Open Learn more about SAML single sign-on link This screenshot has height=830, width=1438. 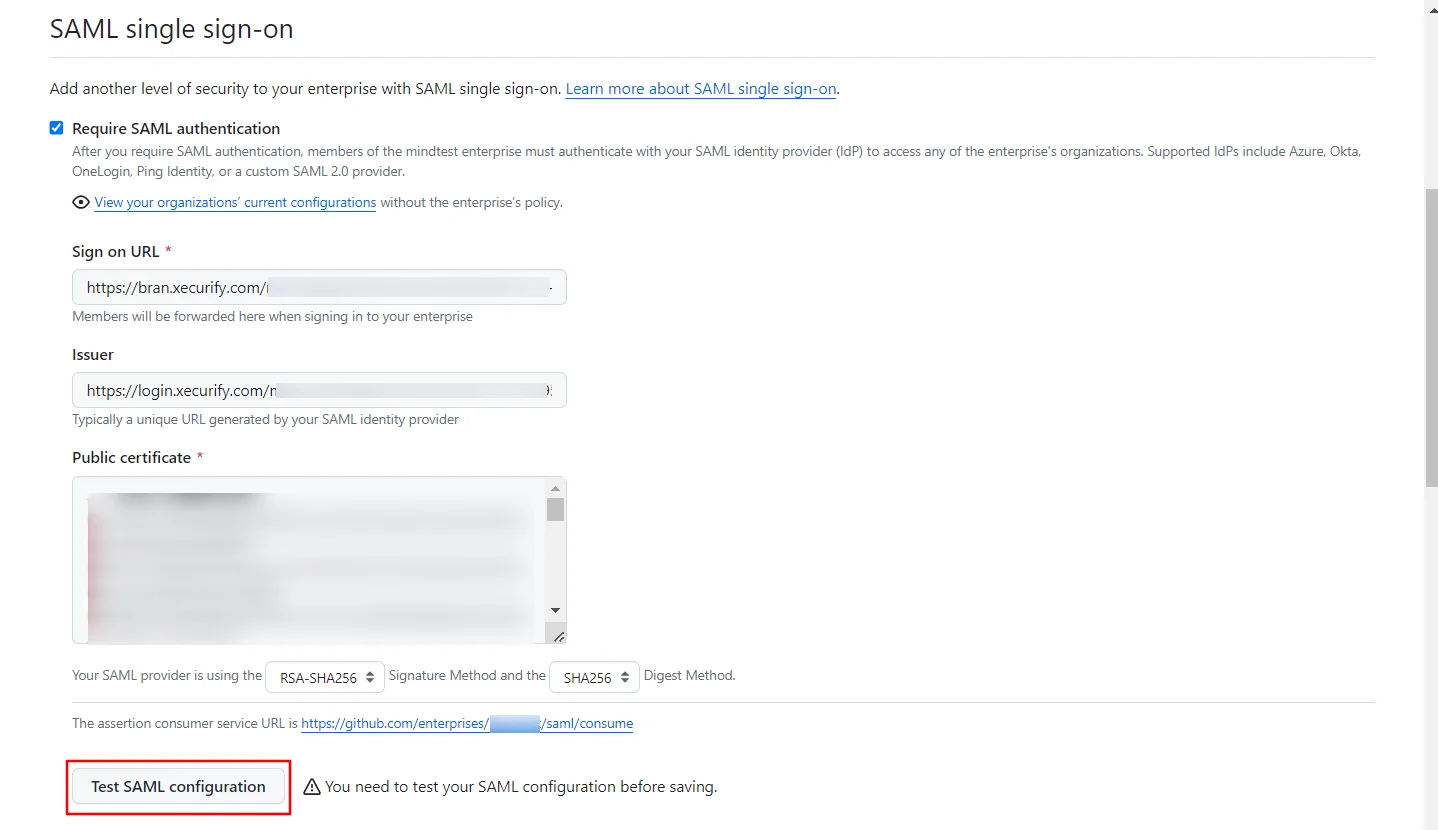[x=701, y=89]
